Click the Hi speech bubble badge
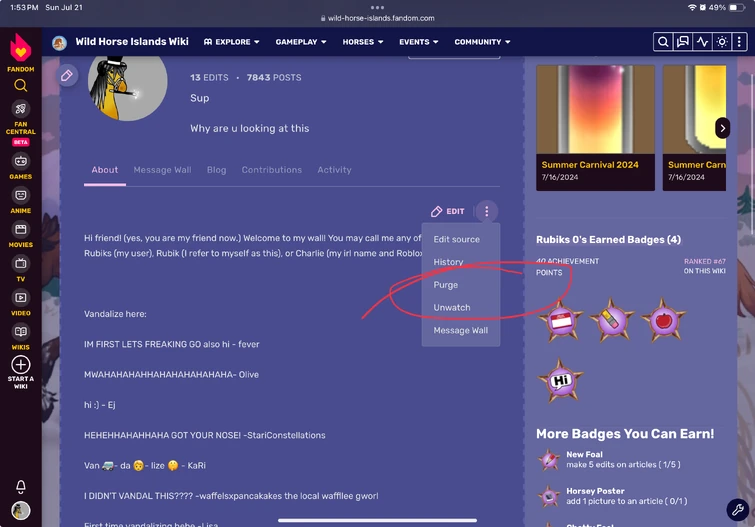 pyautogui.click(x=561, y=381)
